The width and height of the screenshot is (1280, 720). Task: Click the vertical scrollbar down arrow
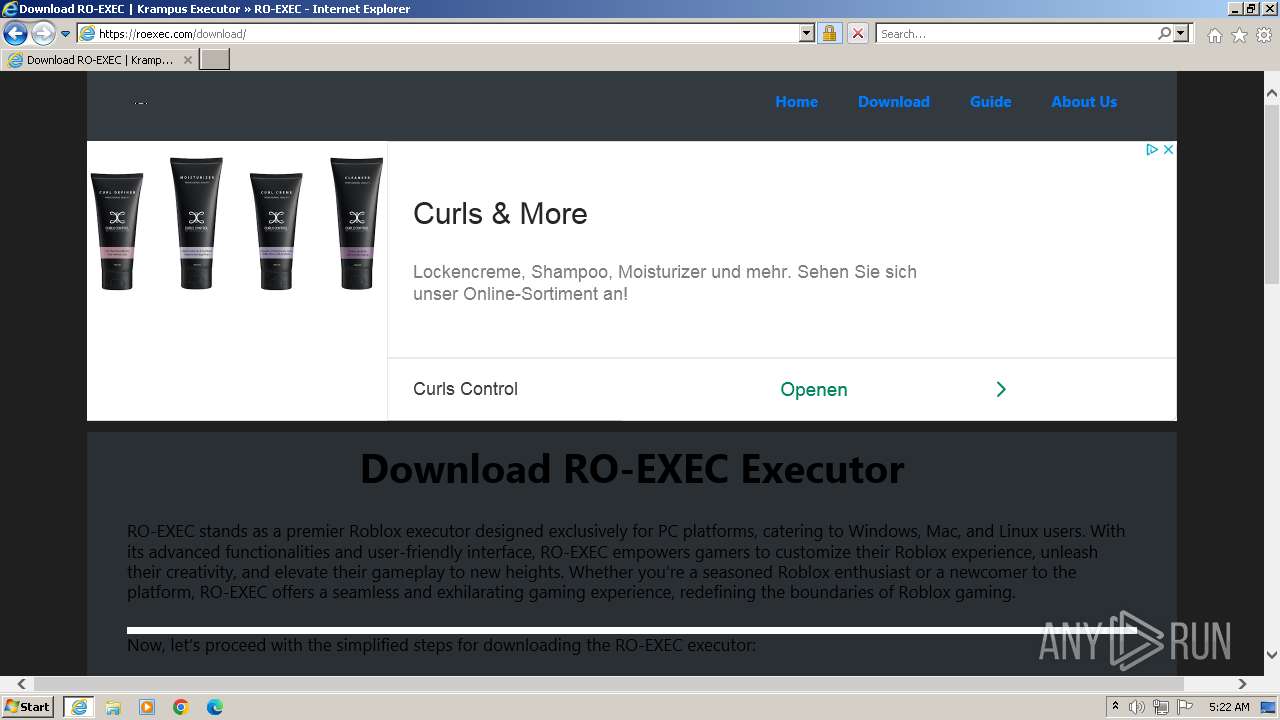tap(1272, 655)
